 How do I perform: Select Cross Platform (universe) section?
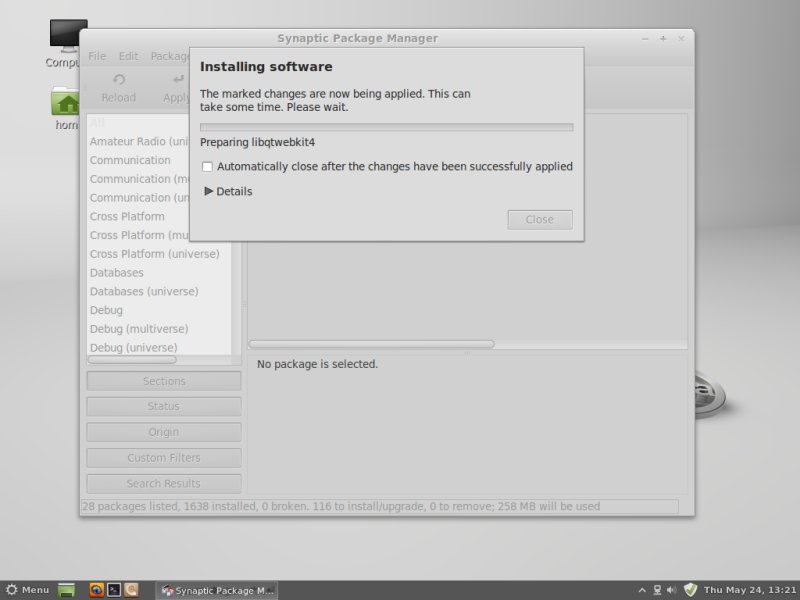155,254
